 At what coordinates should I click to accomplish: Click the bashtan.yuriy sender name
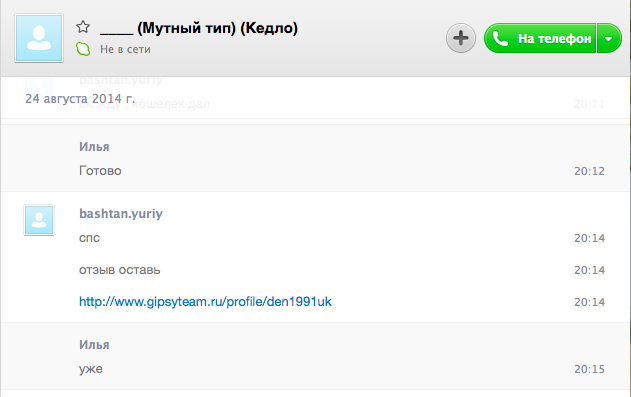pos(121,214)
